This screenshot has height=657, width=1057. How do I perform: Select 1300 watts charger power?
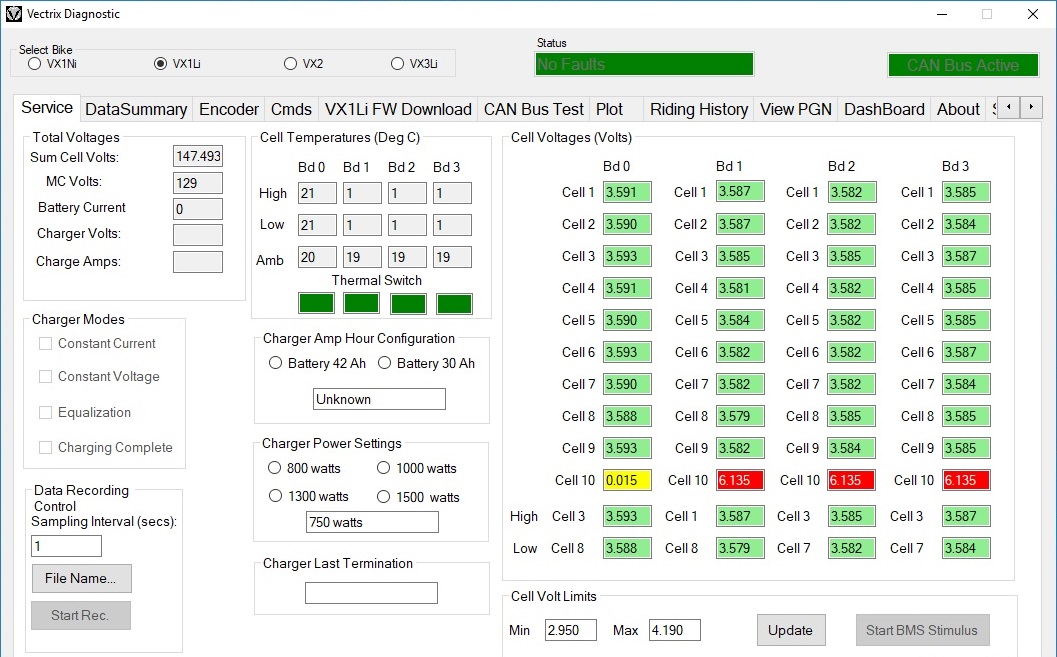click(x=275, y=496)
